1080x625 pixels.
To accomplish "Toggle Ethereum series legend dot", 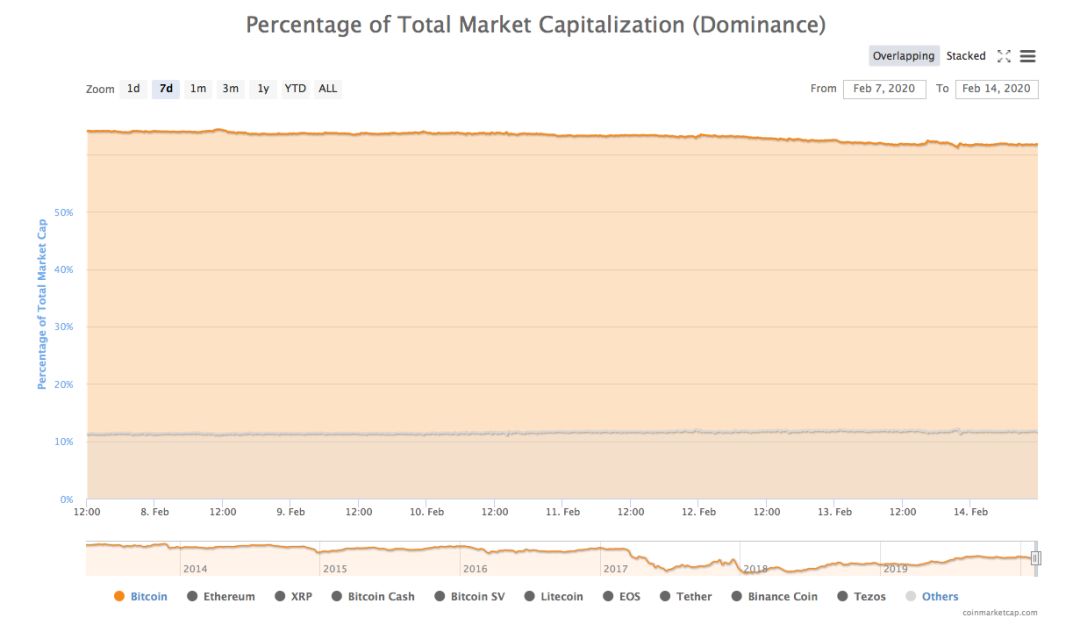I will (192, 596).
